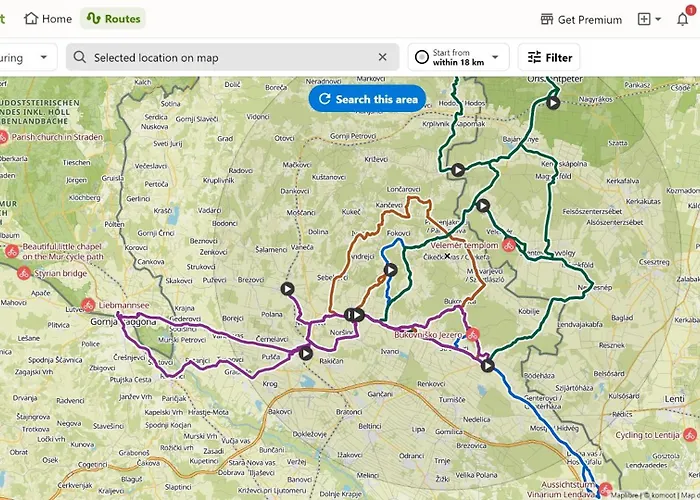700x500 pixels.
Task: Select the Bukovniško Jezero highlight marker
Action: click(x=473, y=335)
